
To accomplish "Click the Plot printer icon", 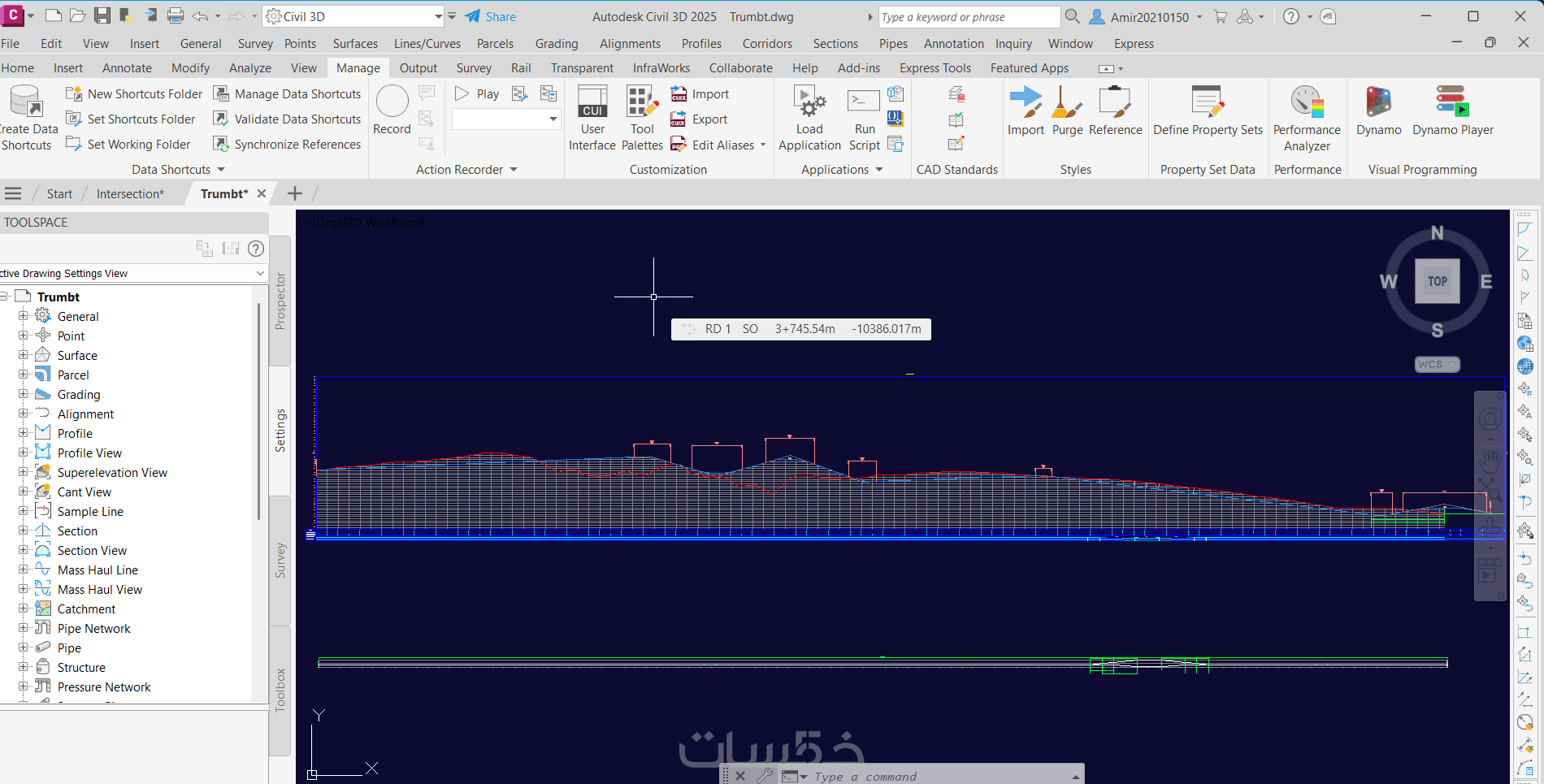I will pyautogui.click(x=175, y=16).
